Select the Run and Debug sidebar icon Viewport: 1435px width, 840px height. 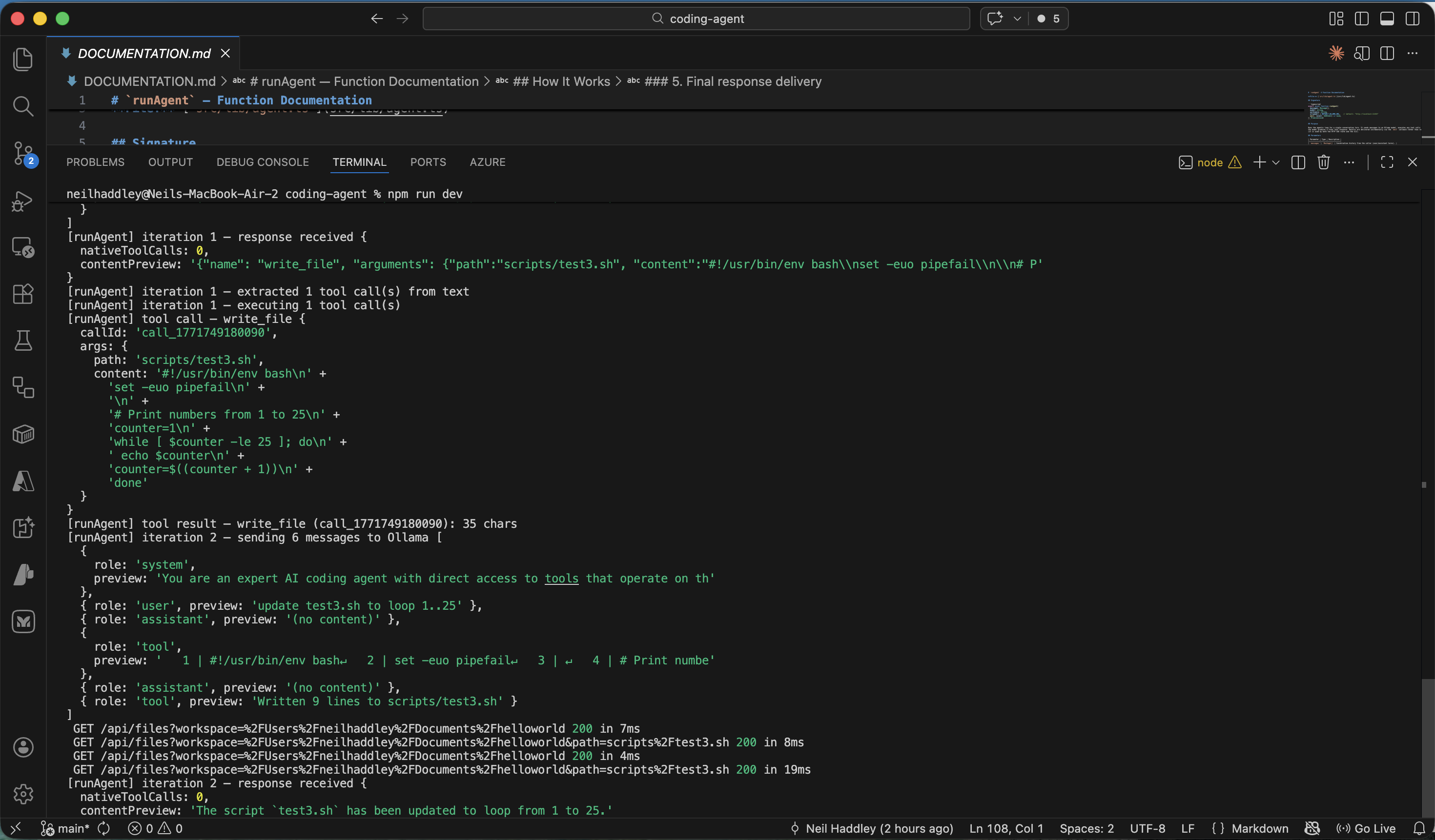(x=23, y=200)
